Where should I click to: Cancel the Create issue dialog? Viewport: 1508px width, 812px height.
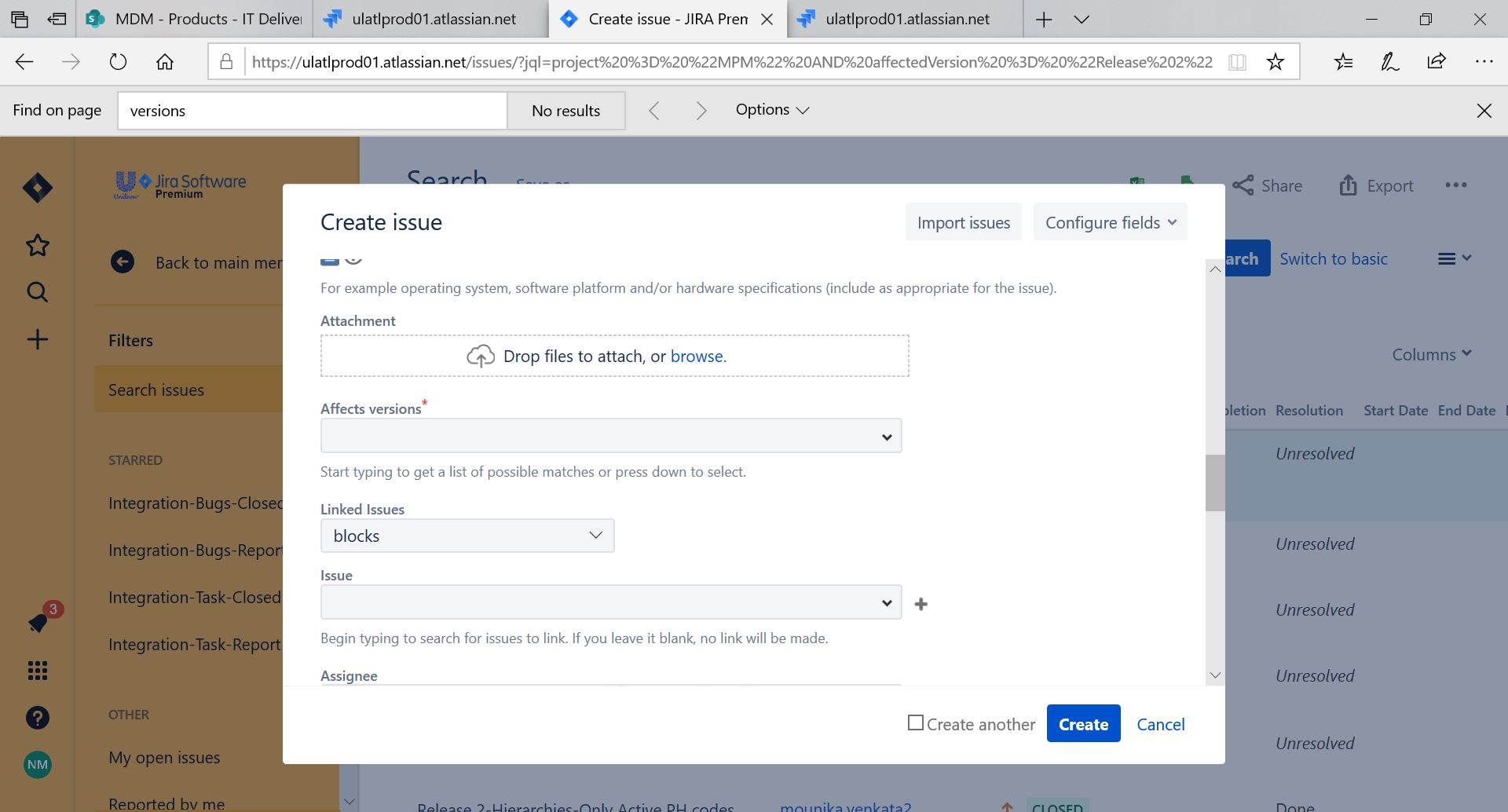pyautogui.click(x=1160, y=724)
